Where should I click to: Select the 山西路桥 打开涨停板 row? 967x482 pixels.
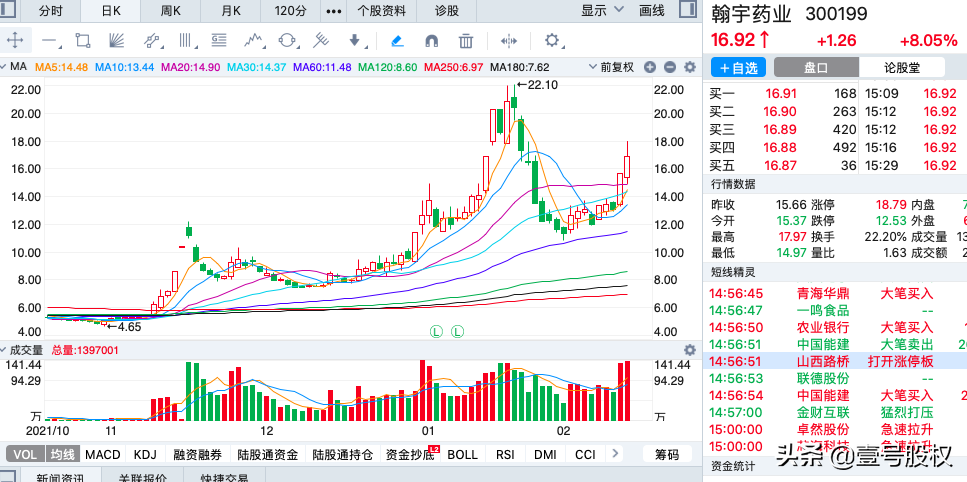tap(835, 361)
